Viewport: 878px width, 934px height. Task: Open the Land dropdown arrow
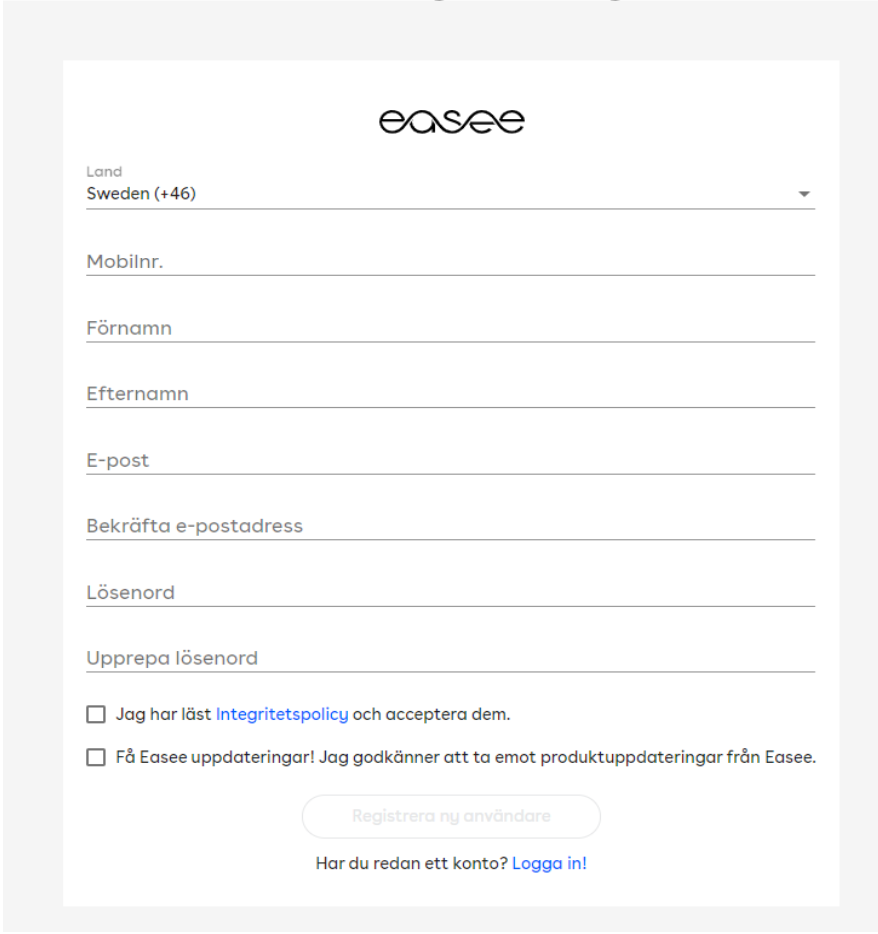(x=804, y=194)
